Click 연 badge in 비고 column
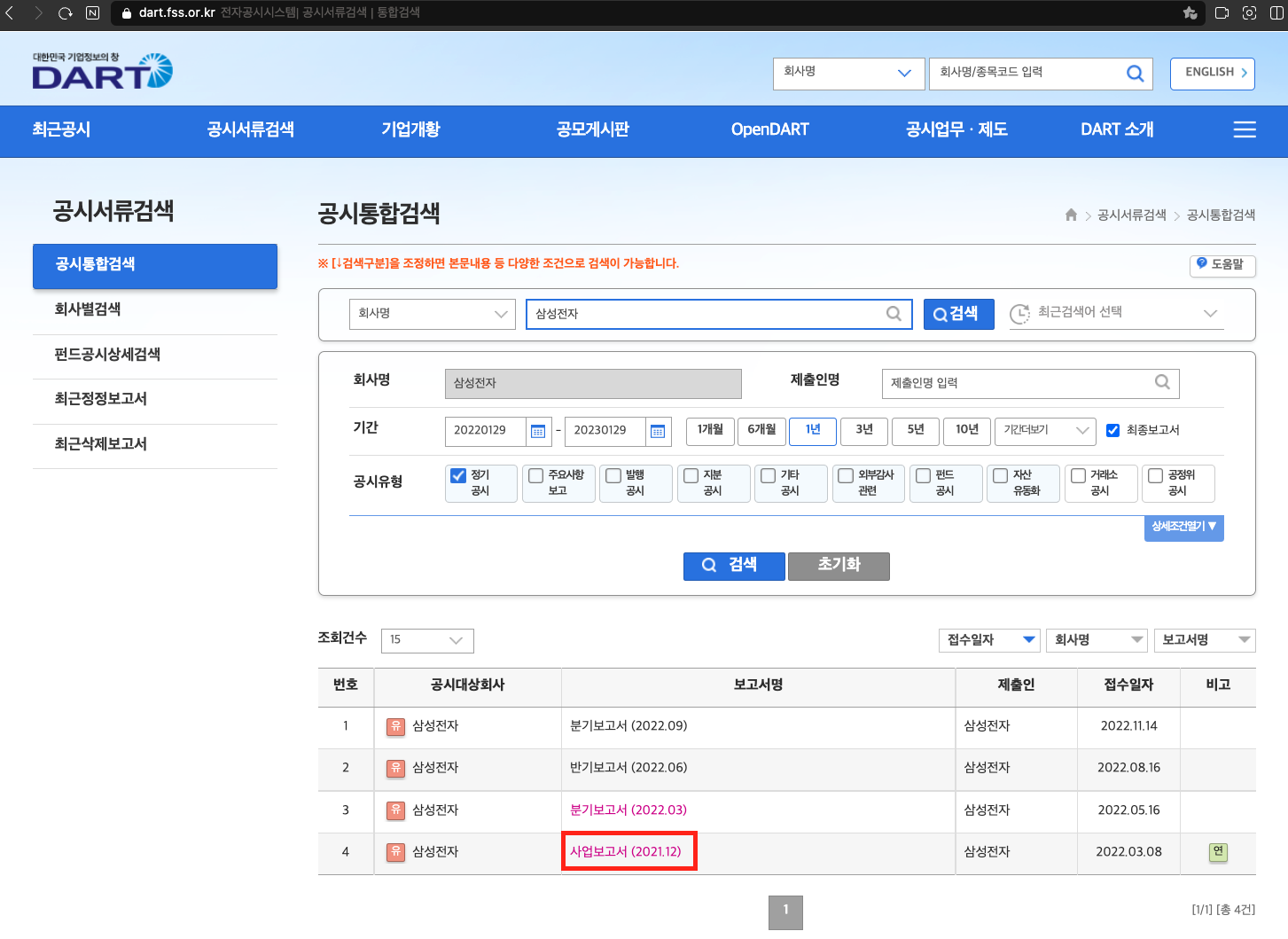 (x=1219, y=852)
